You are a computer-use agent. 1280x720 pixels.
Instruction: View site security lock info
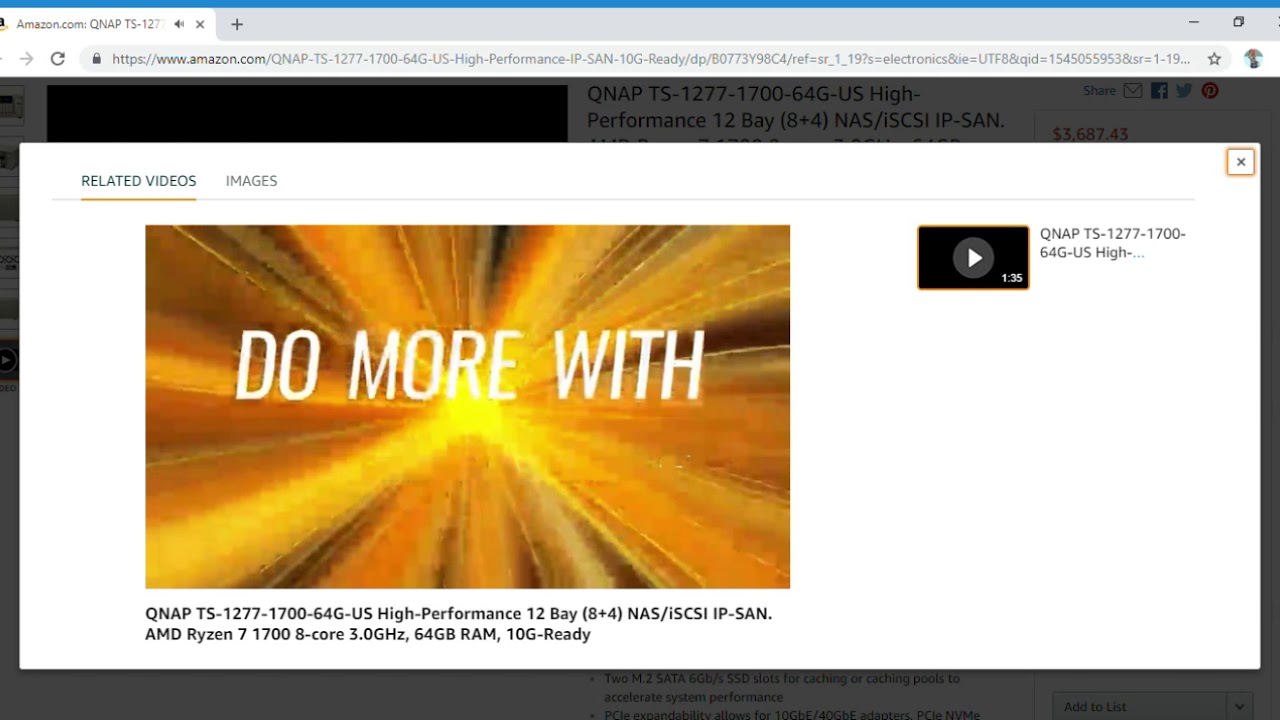(x=96, y=59)
